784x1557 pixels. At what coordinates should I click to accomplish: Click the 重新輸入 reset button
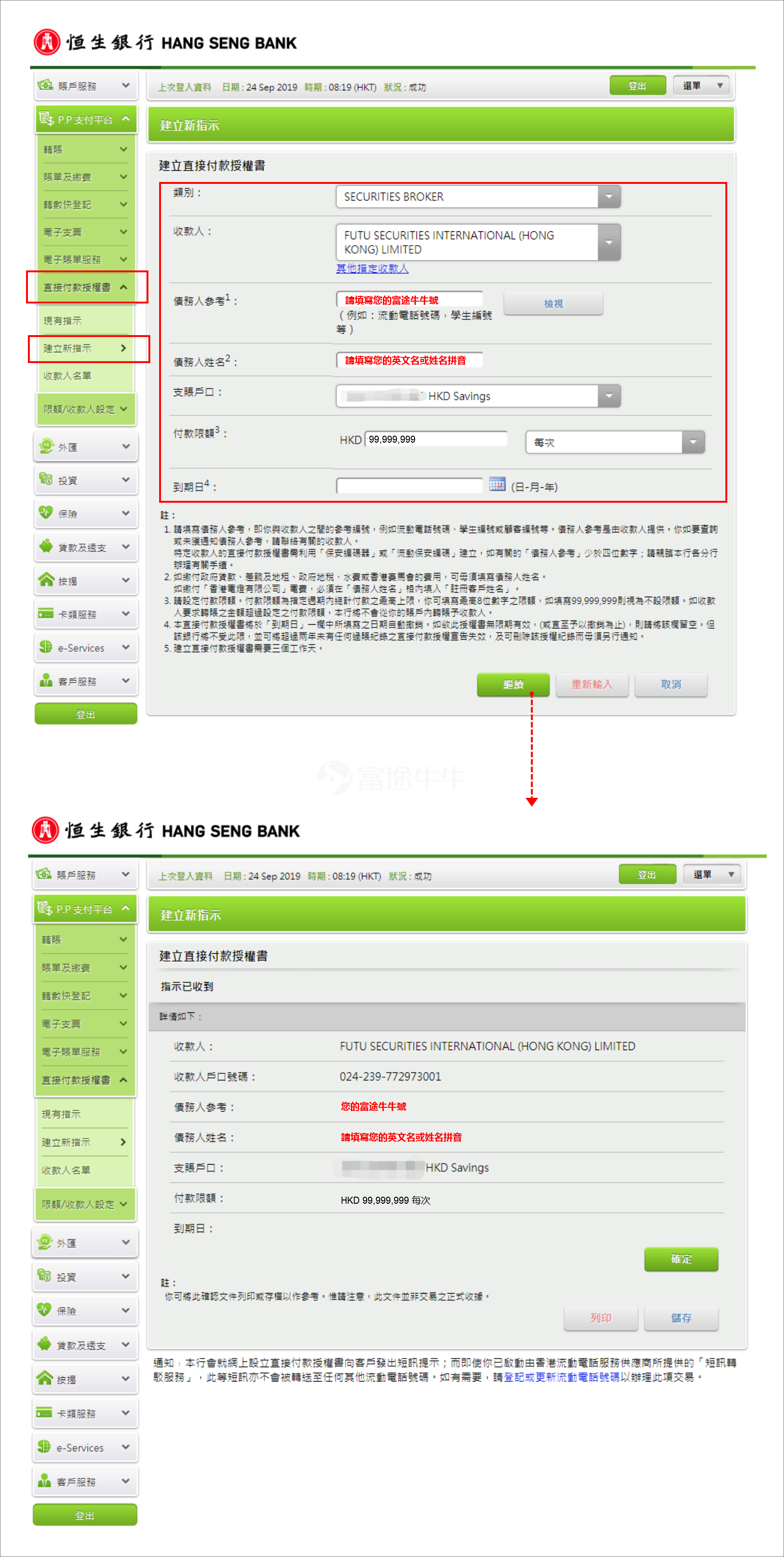click(592, 684)
